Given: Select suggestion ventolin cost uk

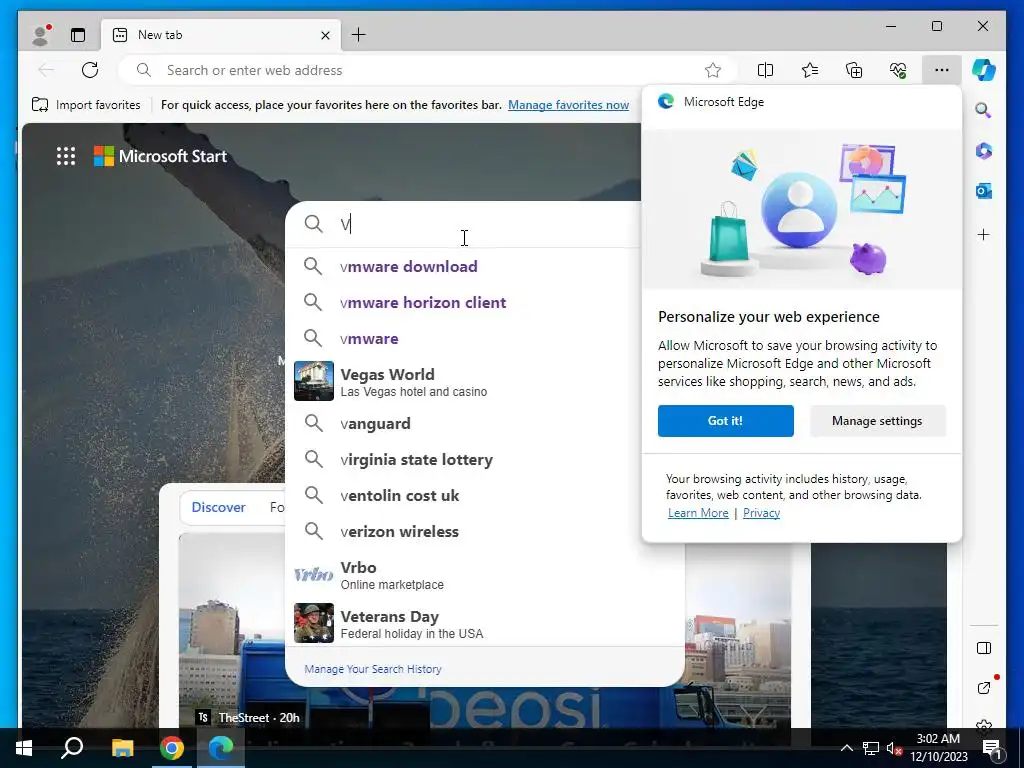Looking at the screenshot, I should click(464, 496).
